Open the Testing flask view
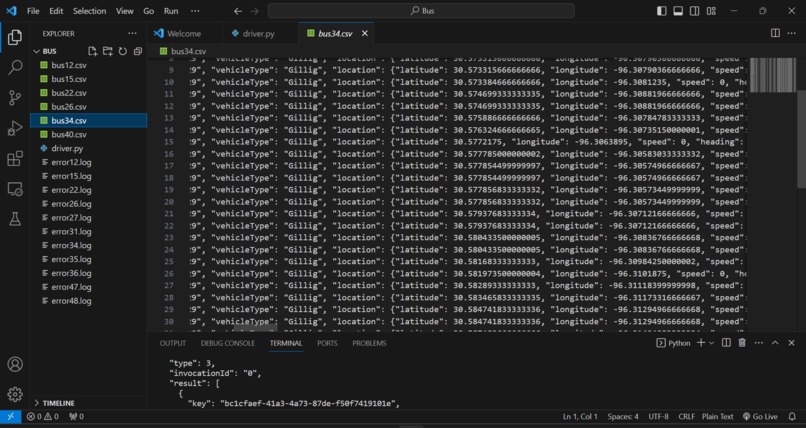 (x=15, y=219)
